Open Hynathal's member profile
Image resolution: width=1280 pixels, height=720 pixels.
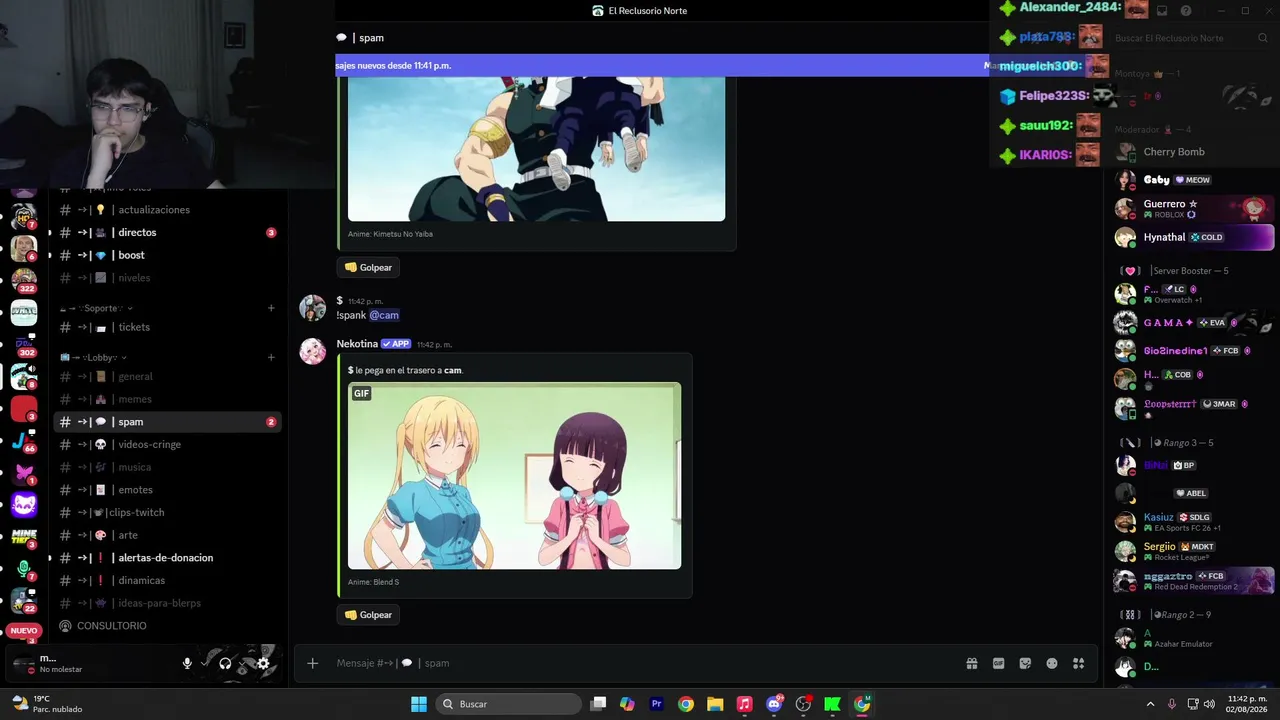pyautogui.click(x=1194, y=237)
